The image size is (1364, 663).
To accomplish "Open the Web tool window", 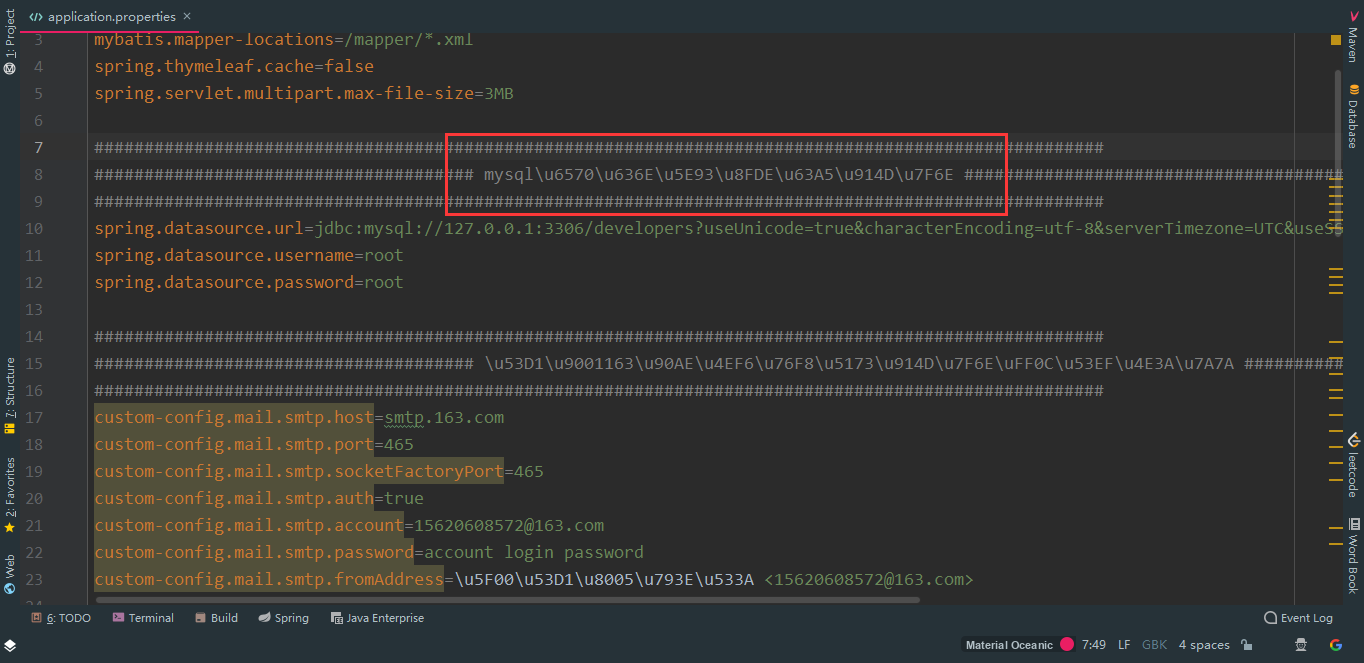I will pos(10,575).
